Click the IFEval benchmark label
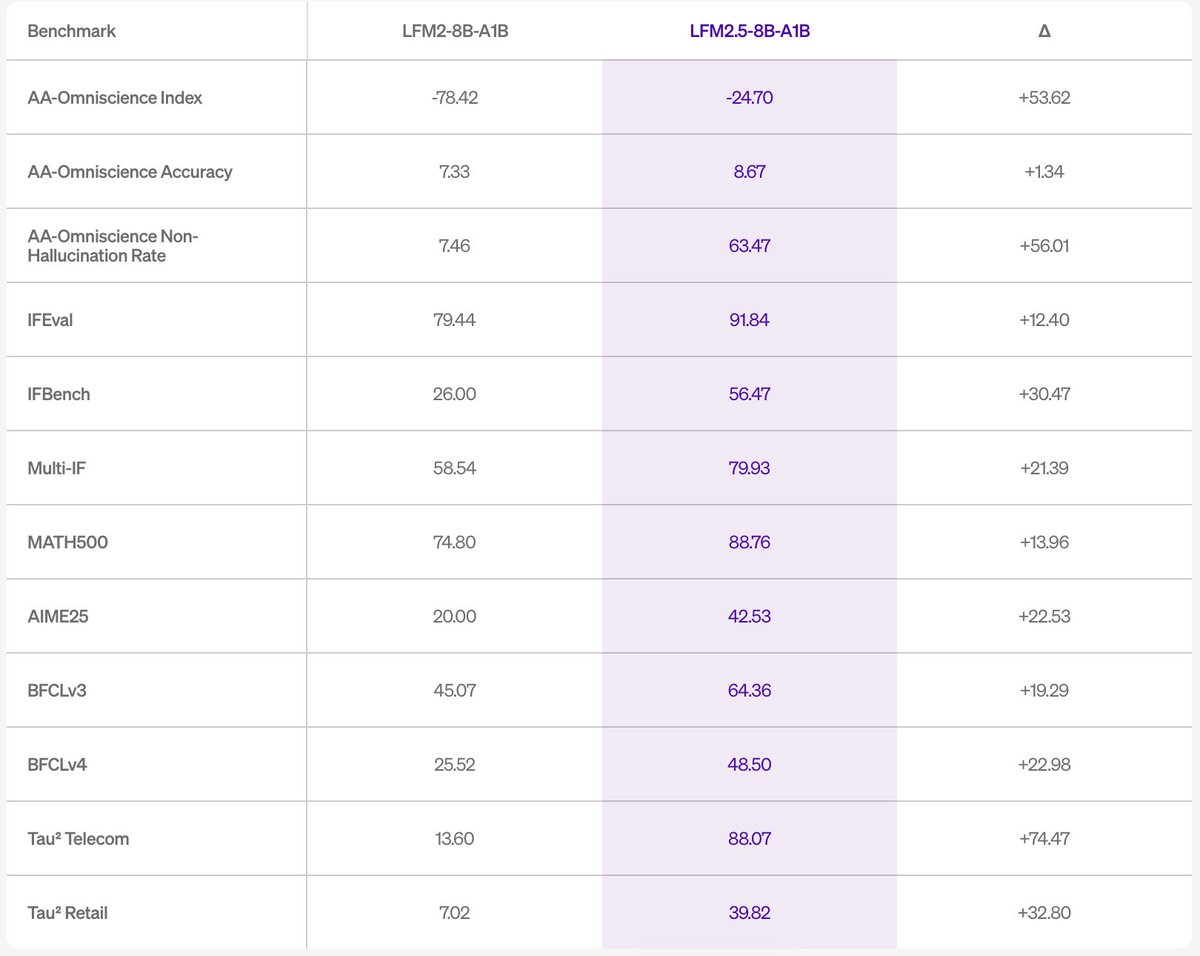This screenshot has height=956, width=1200. coord(53,320)
